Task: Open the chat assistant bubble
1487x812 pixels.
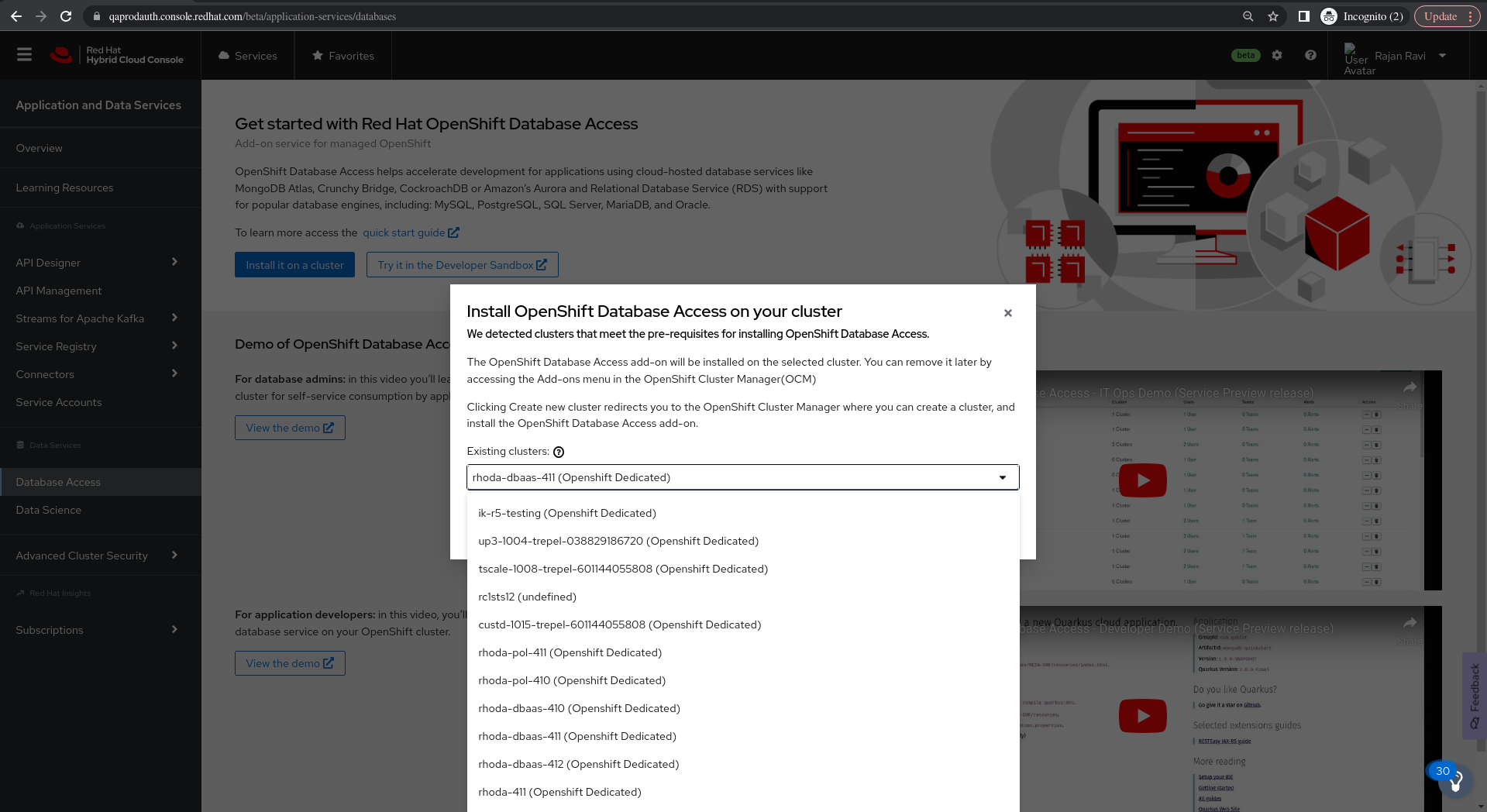Action: [1454, 781]
